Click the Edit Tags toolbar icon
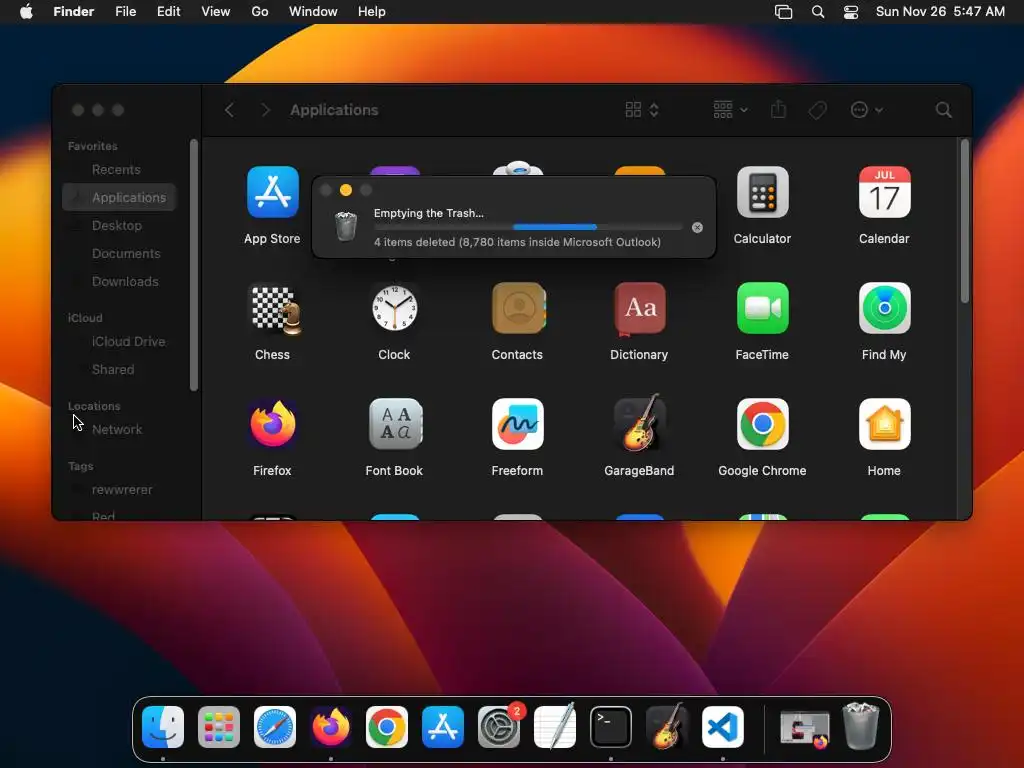 pos(818,110)
